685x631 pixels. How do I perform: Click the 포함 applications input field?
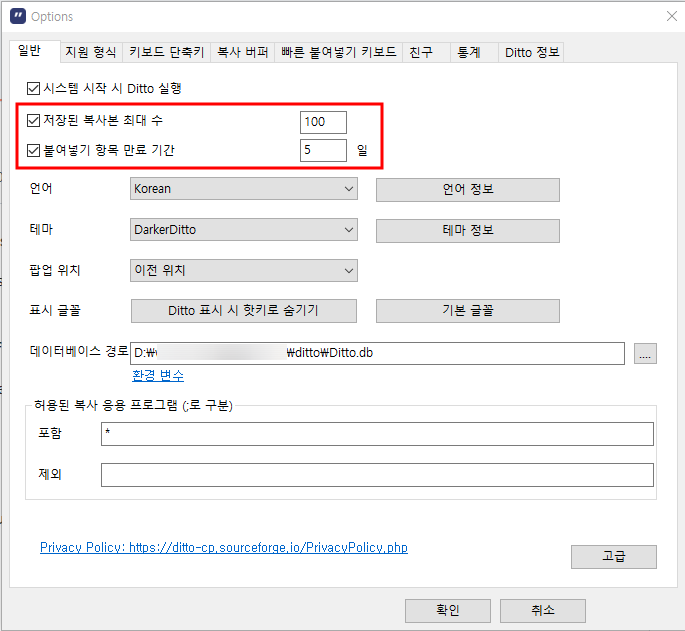click(x=377, y=434)
